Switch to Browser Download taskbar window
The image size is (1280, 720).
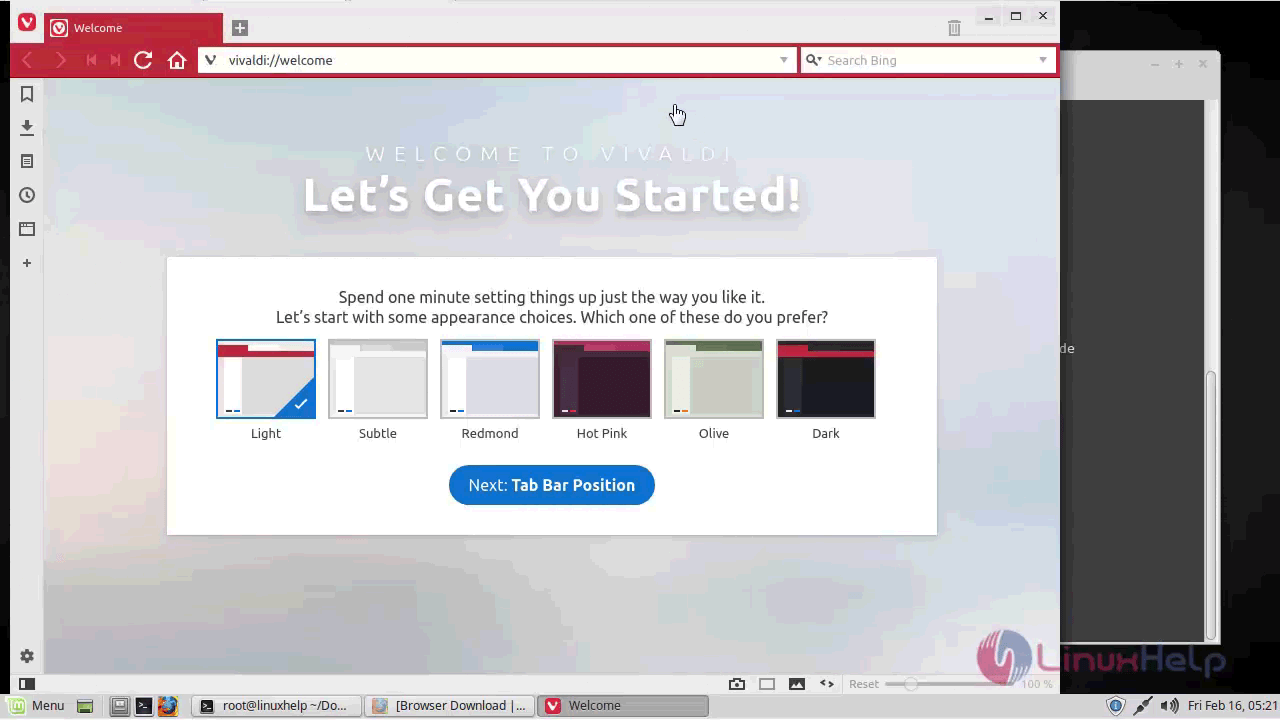point(450,706)
